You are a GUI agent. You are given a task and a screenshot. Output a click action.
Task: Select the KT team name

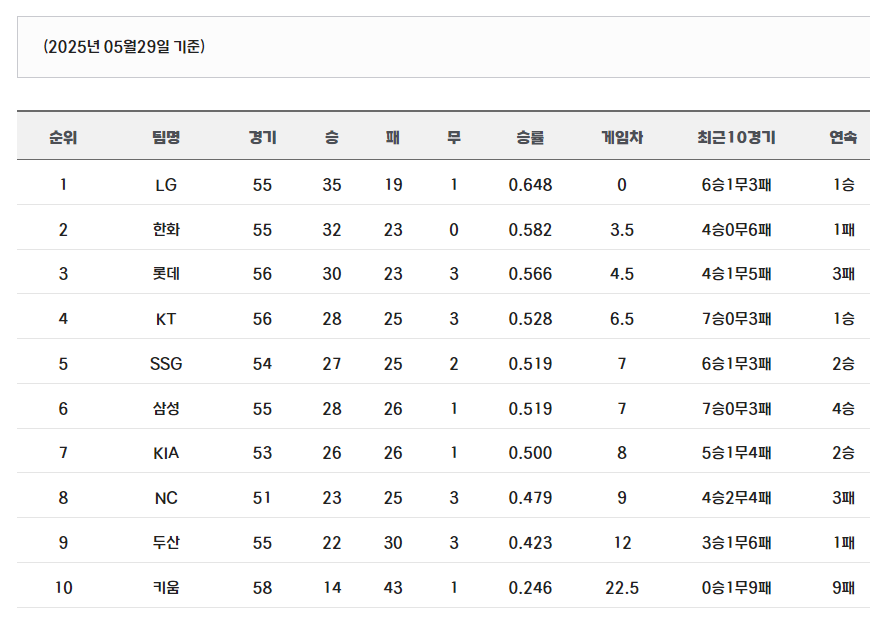click(166, 319)
